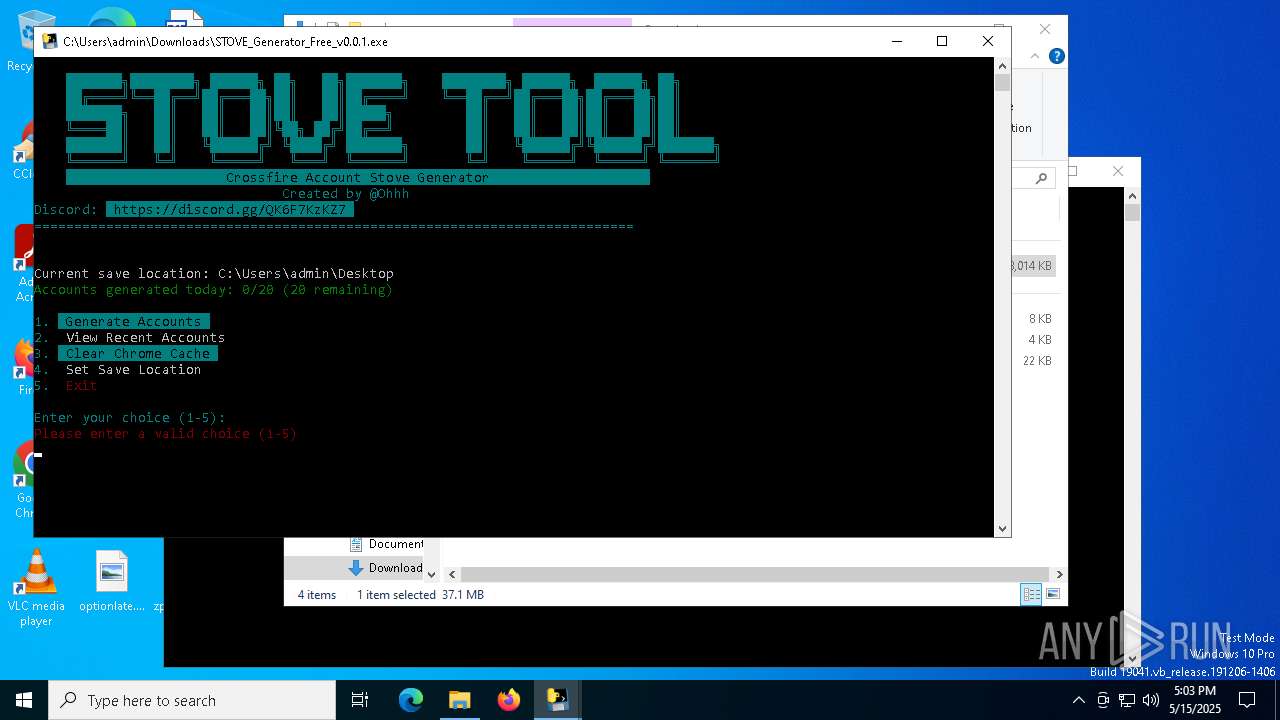Click the red 'Exit' menu line
Viewport: 1280px width, 720px height.
[81, 385]
